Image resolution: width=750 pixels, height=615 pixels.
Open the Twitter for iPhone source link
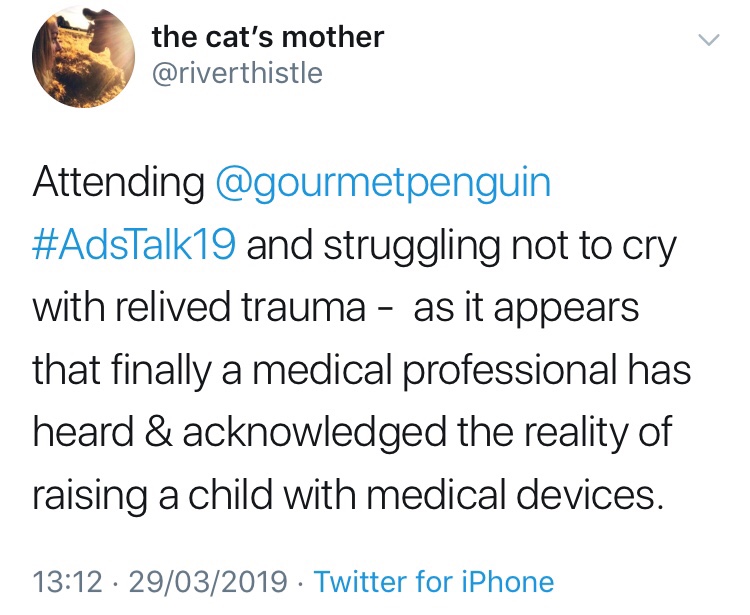433,581
